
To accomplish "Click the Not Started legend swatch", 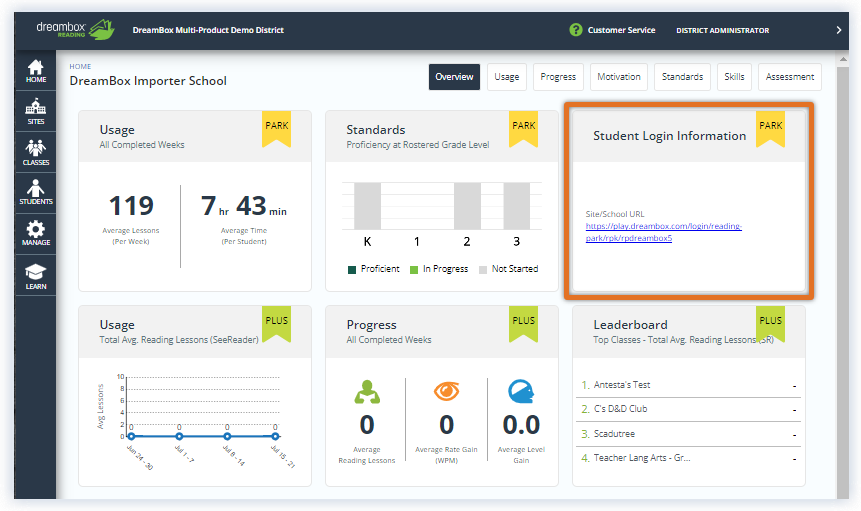I will (483, 269).
